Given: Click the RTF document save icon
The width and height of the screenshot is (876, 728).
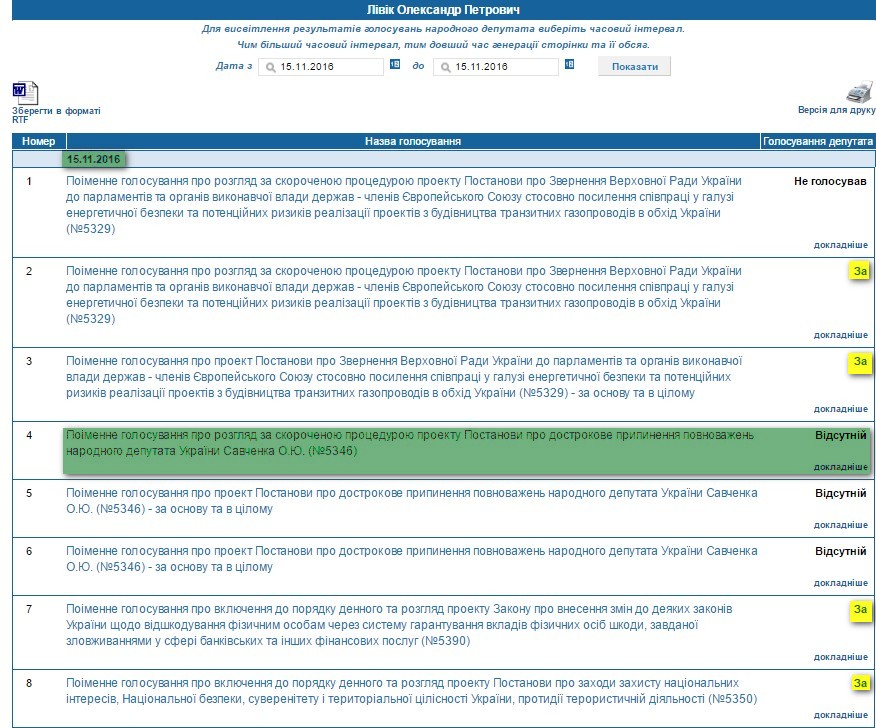Looking at the screenshot, I should click(25, 92).
